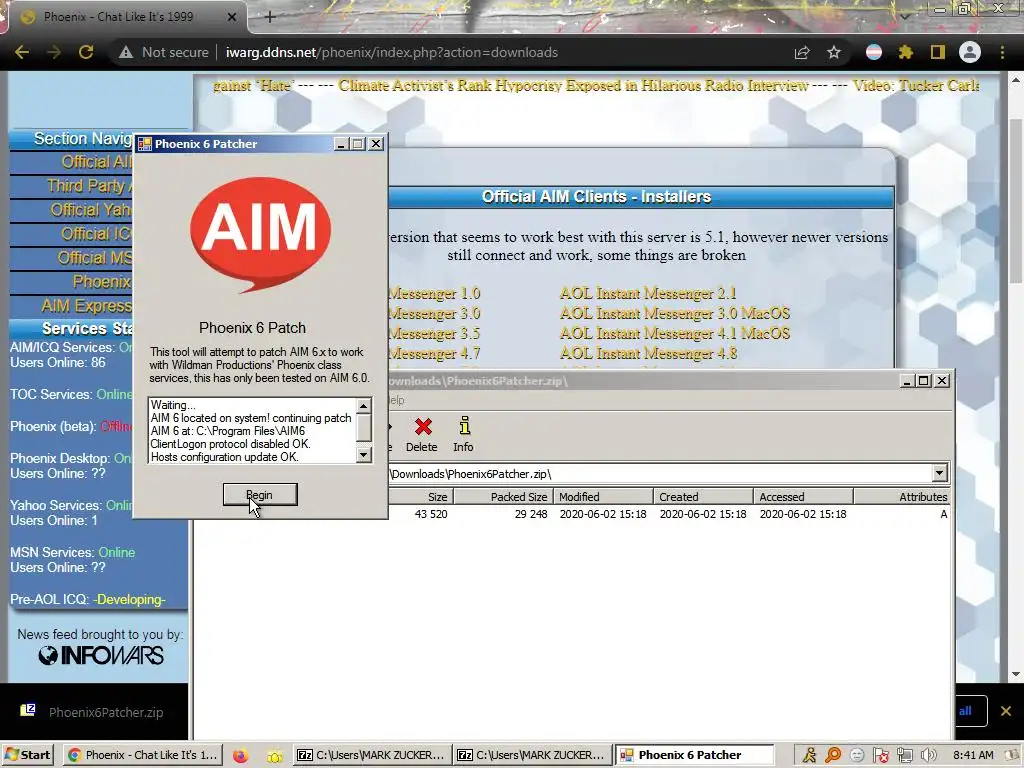Viewport: 1024px width, 768px height.
Task: Click the AIM logo in Phoenix 6 Patcher
Action: (x=260, y=235)
